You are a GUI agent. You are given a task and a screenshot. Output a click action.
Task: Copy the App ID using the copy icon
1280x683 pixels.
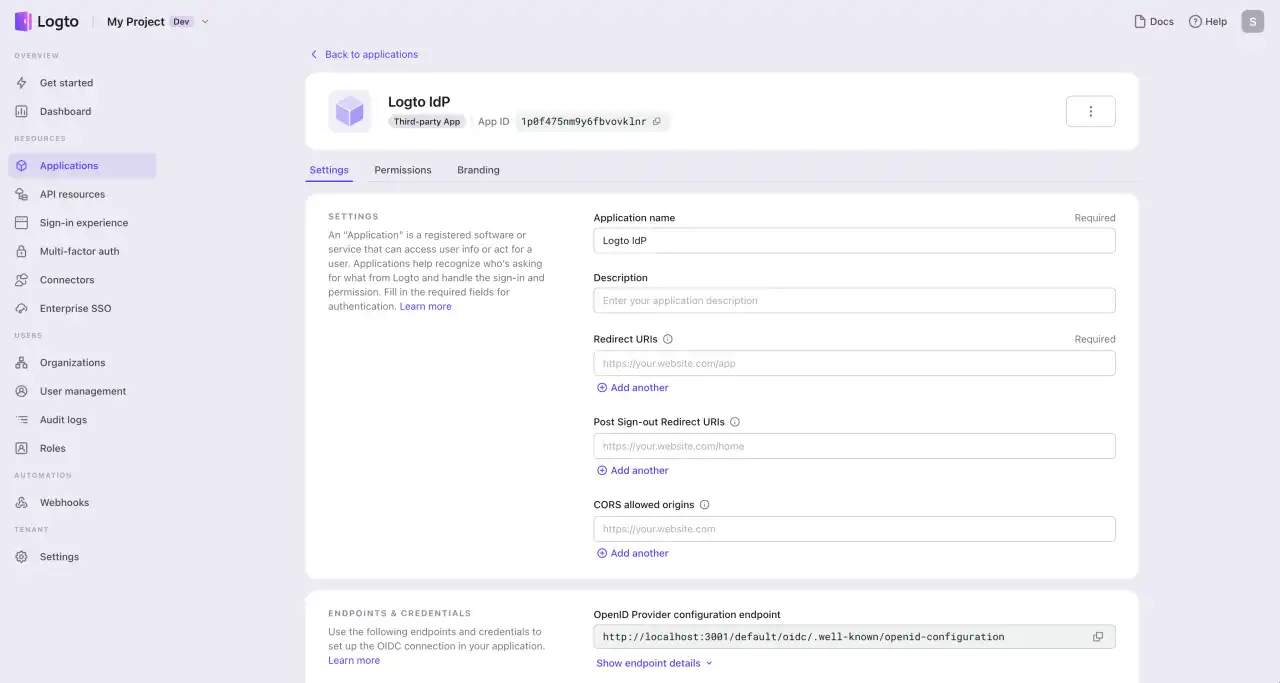click(656, 121)
